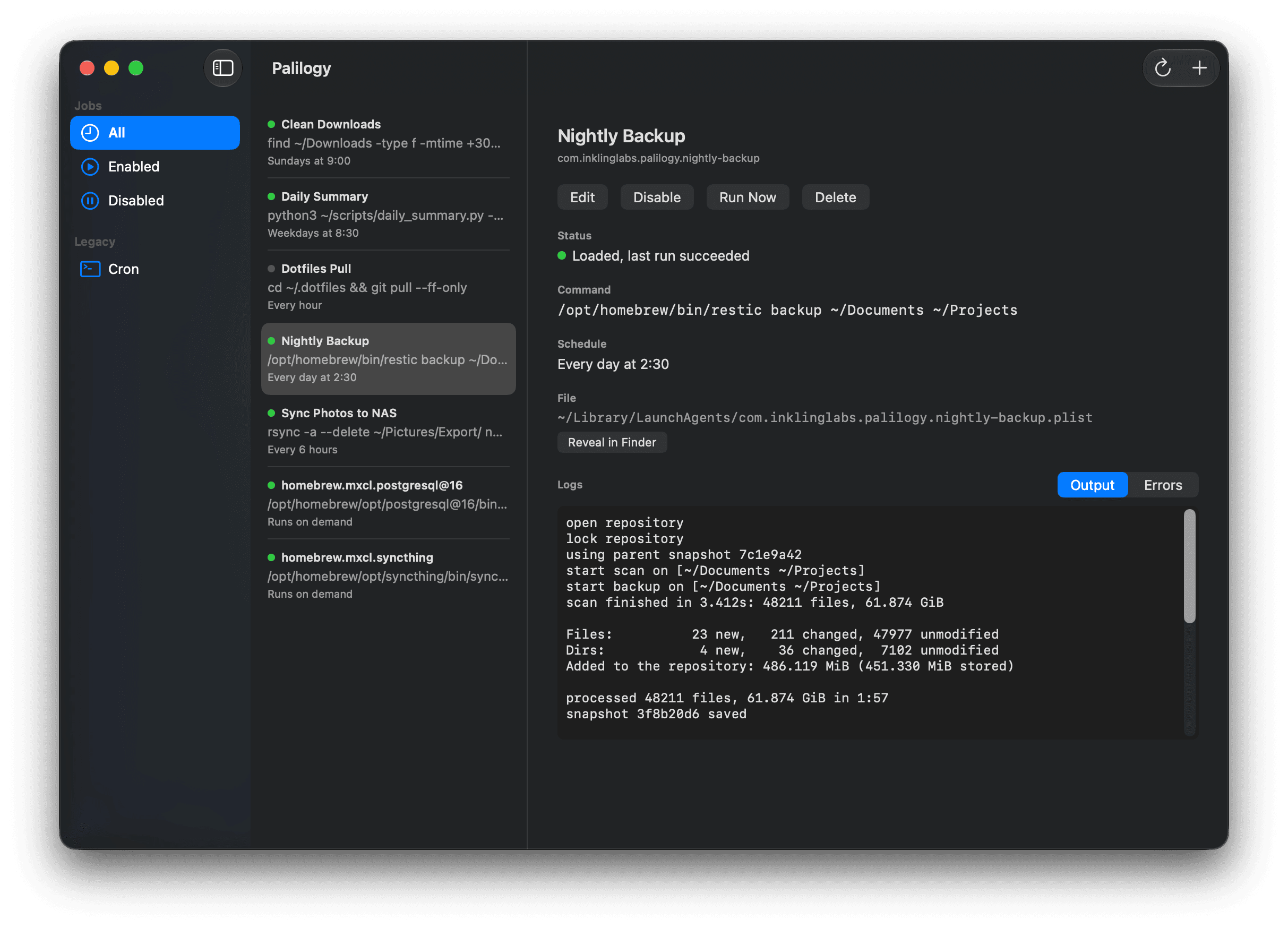1288x928 pixels.
Task: Click the Nightly Backup detail heading
Action: coord(621,136)
